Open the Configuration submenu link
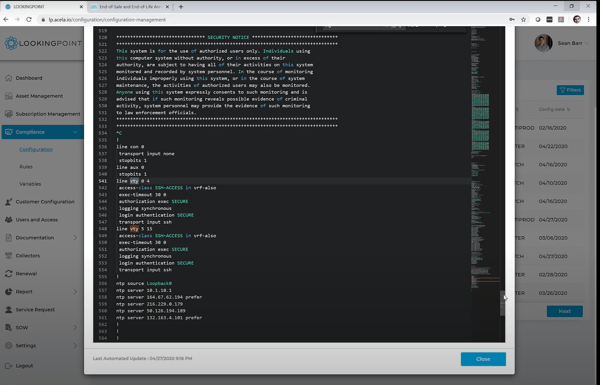 point(36,150)
